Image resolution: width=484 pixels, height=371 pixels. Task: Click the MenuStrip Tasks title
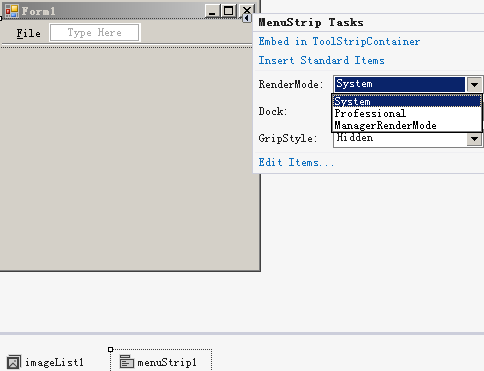[x=311, y=23]
